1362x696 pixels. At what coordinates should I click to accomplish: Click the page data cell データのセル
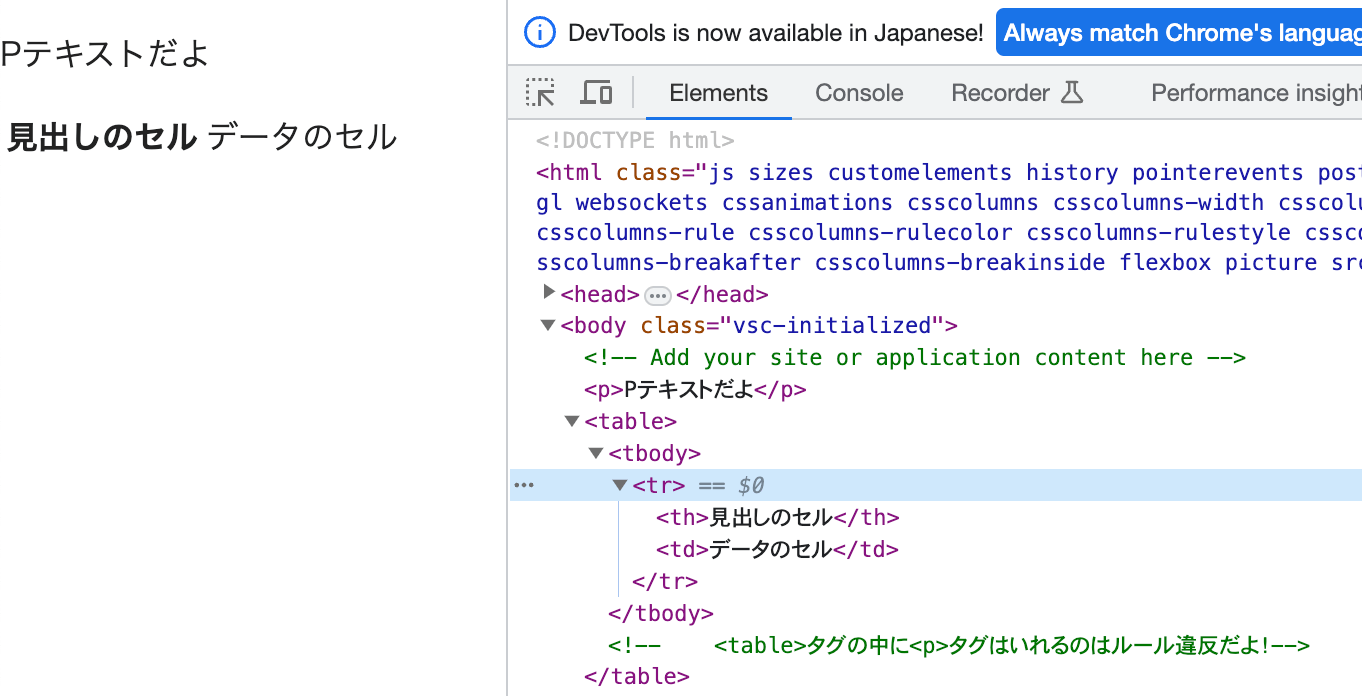302,136
